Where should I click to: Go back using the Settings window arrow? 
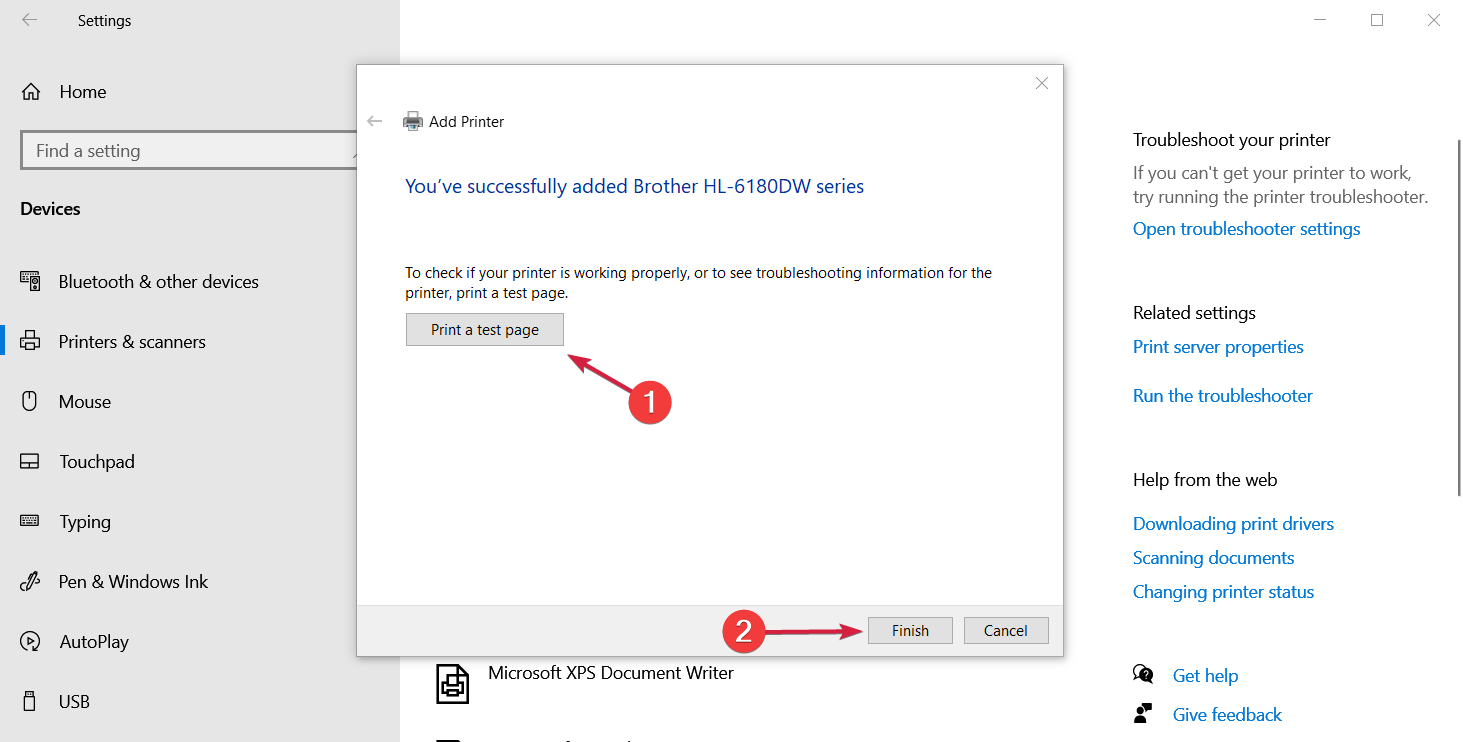coord(30,20)
